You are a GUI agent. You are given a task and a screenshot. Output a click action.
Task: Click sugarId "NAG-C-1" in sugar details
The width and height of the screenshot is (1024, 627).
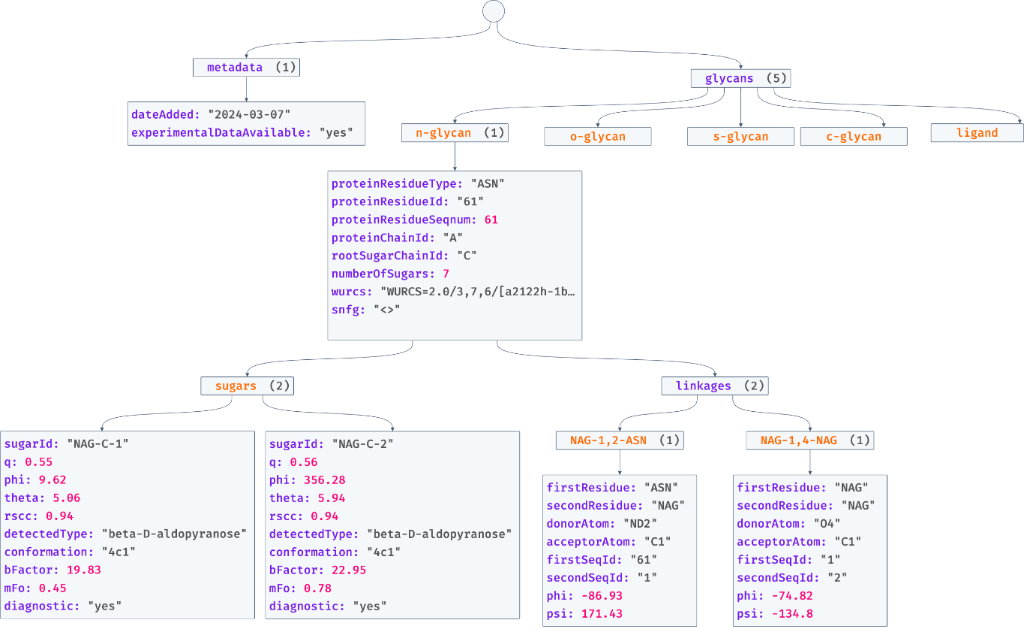point(67,444)
